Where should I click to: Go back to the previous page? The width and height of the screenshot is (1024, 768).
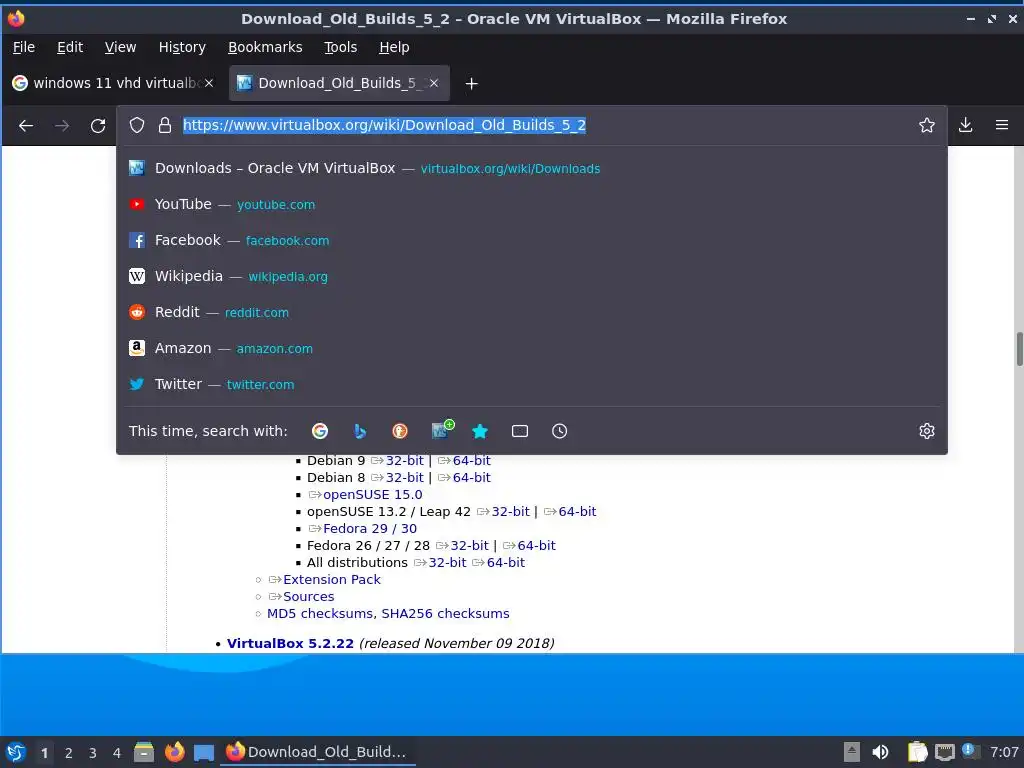[x=26, y=125]
